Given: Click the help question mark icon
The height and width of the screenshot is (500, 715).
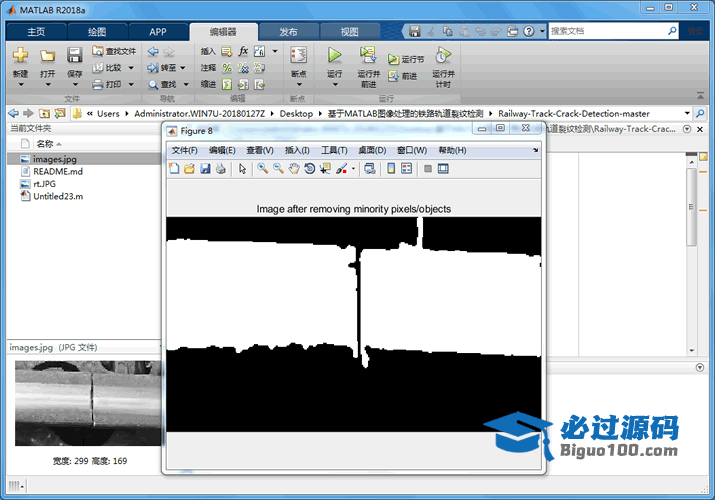Looking at the screenshot, I should [x=528, y=31].
